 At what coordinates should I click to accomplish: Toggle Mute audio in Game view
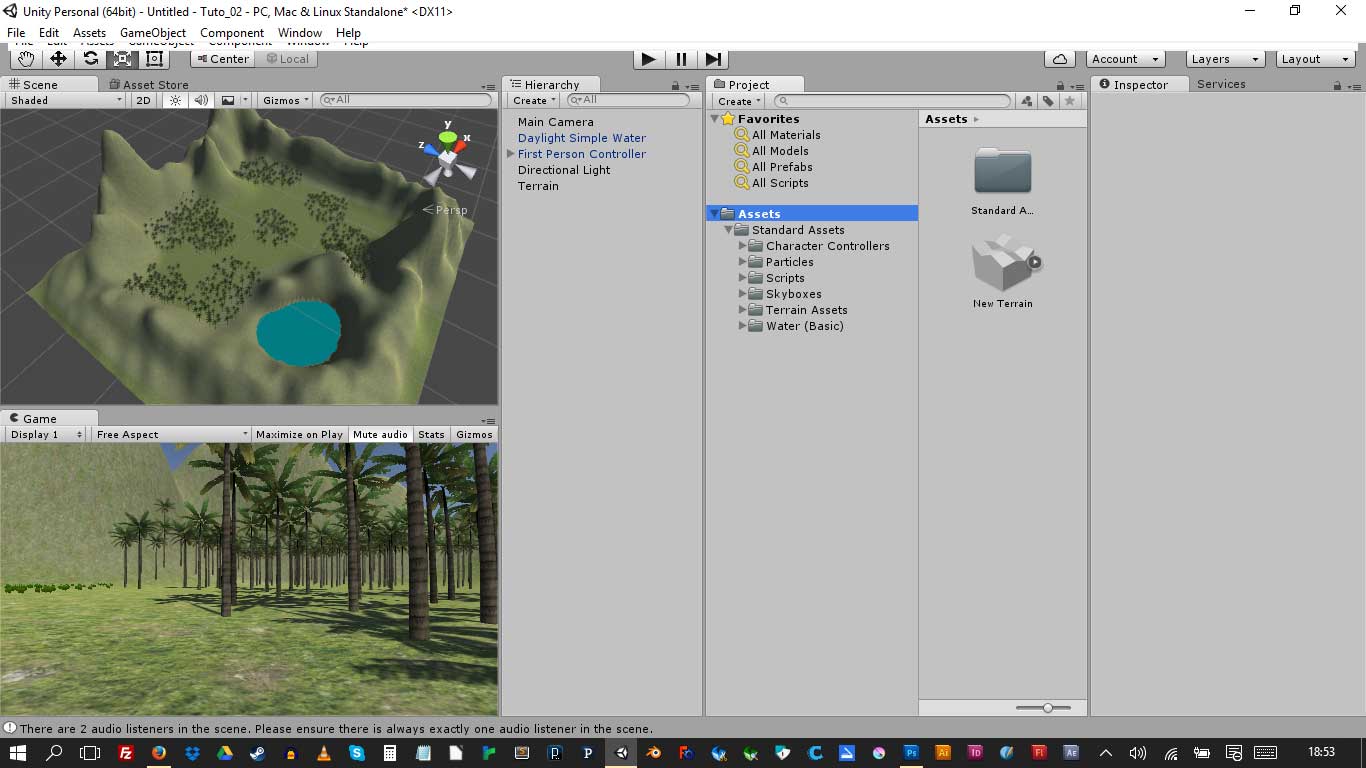point(380,434)
